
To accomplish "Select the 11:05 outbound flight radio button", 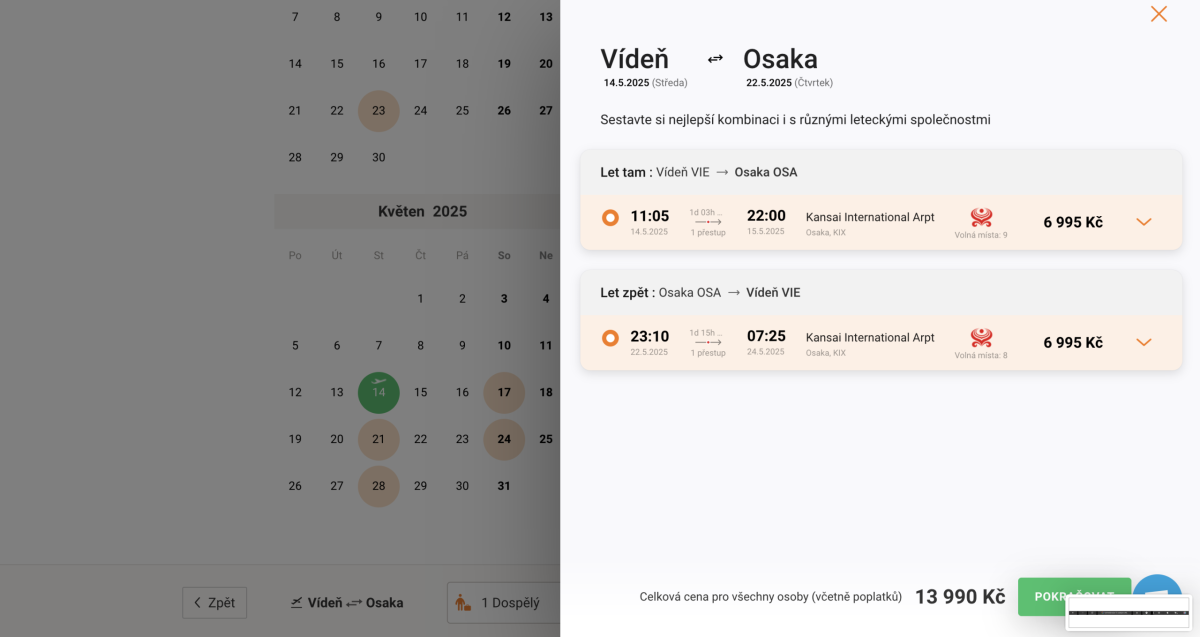I will click(x=610, y=217).
